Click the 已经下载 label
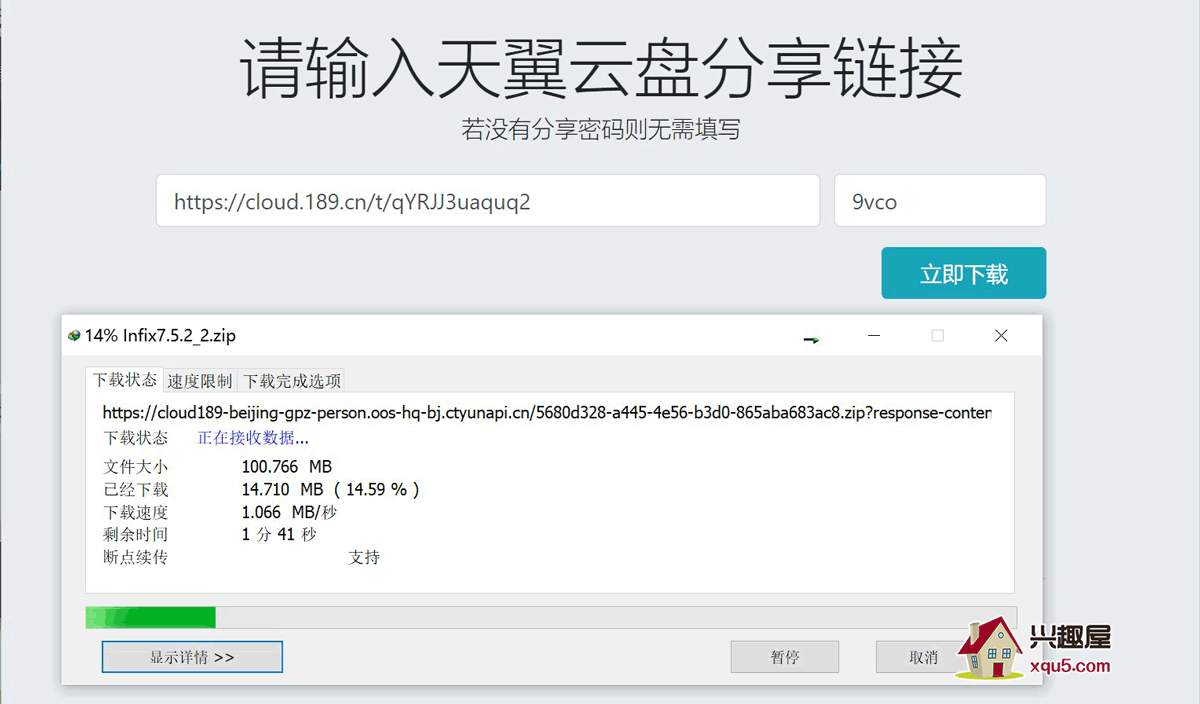1200x704 pixels. coord(136,490)
